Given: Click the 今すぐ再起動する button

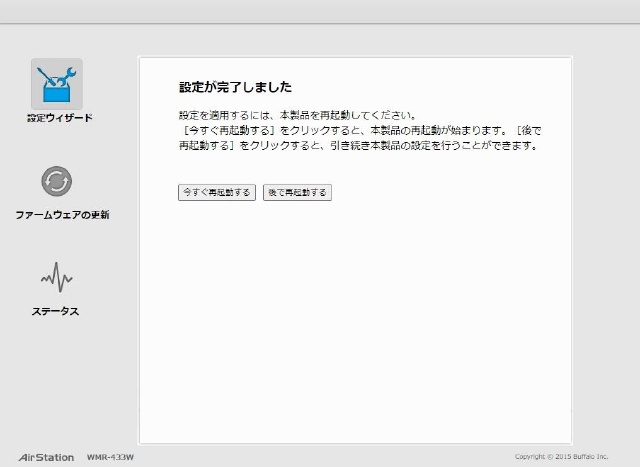Looking at the screenshot, I should [x=217, y=192].
